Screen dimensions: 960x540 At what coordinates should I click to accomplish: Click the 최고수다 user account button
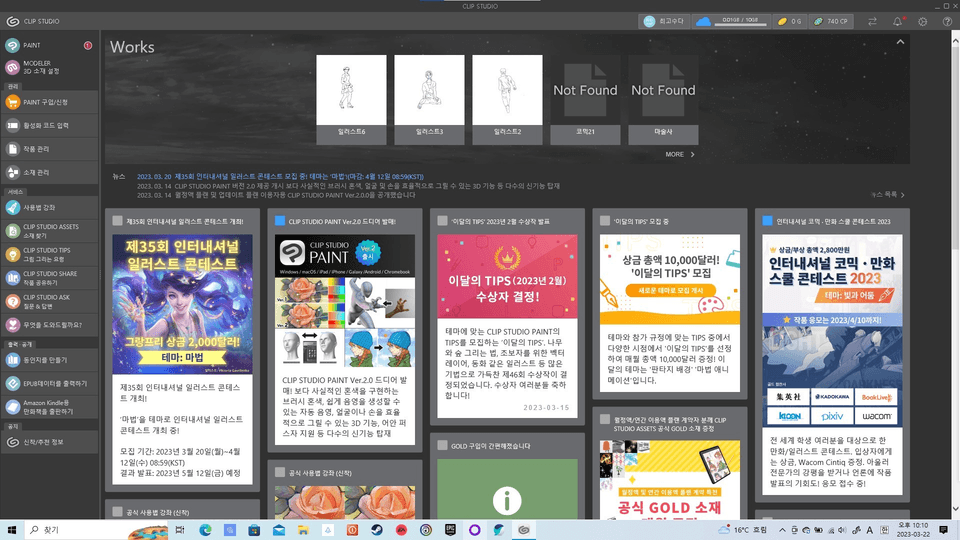pos(664,21)
